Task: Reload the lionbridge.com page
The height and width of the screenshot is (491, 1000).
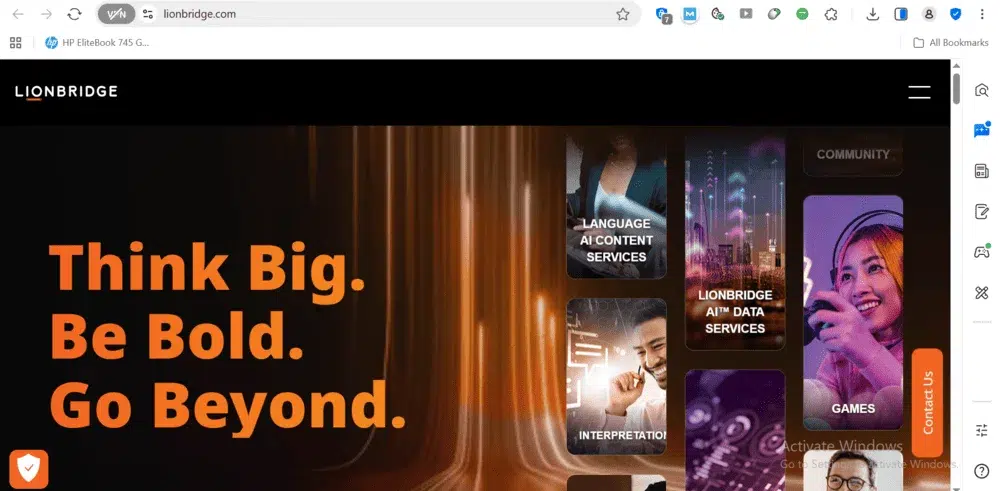Action: pos(75,14)
